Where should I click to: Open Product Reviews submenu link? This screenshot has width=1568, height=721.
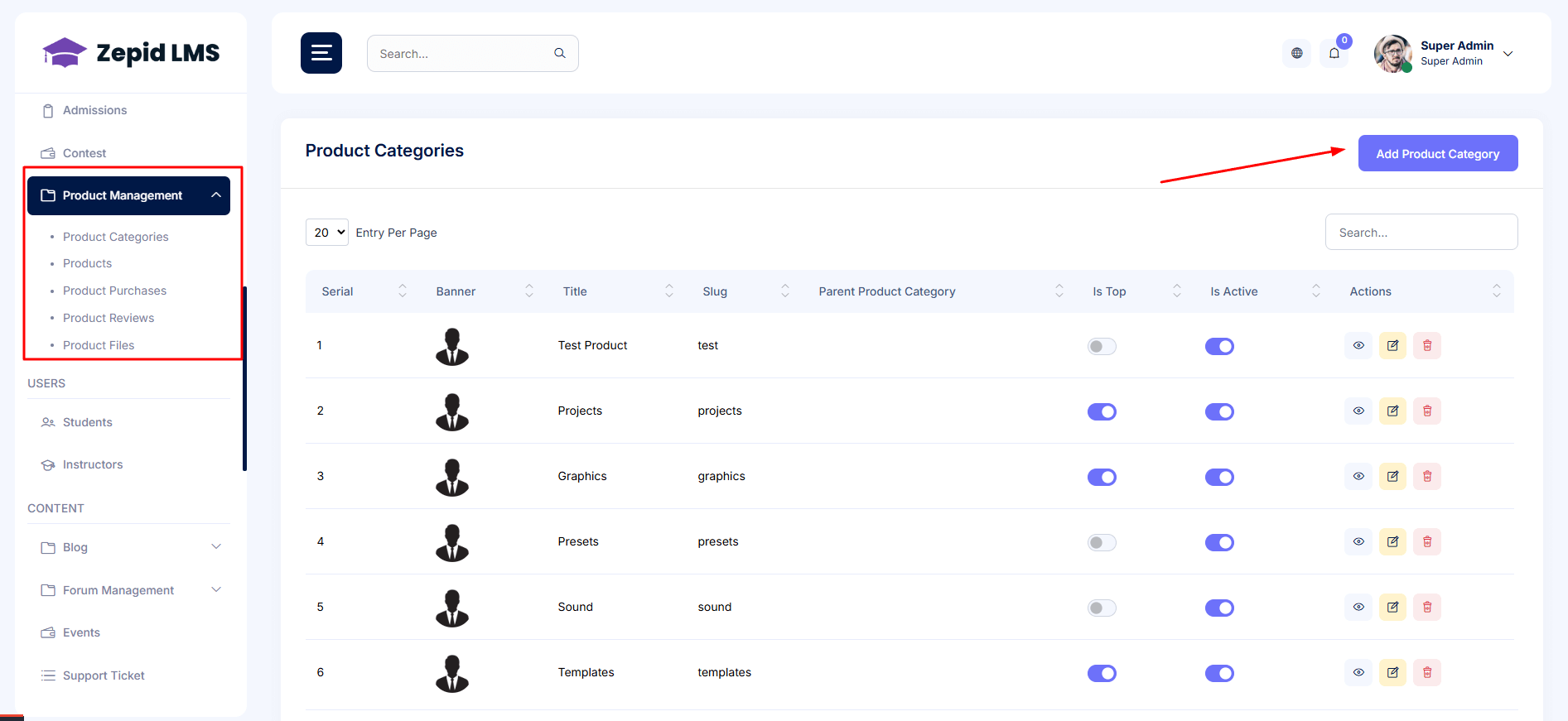(x=109, y=318)
